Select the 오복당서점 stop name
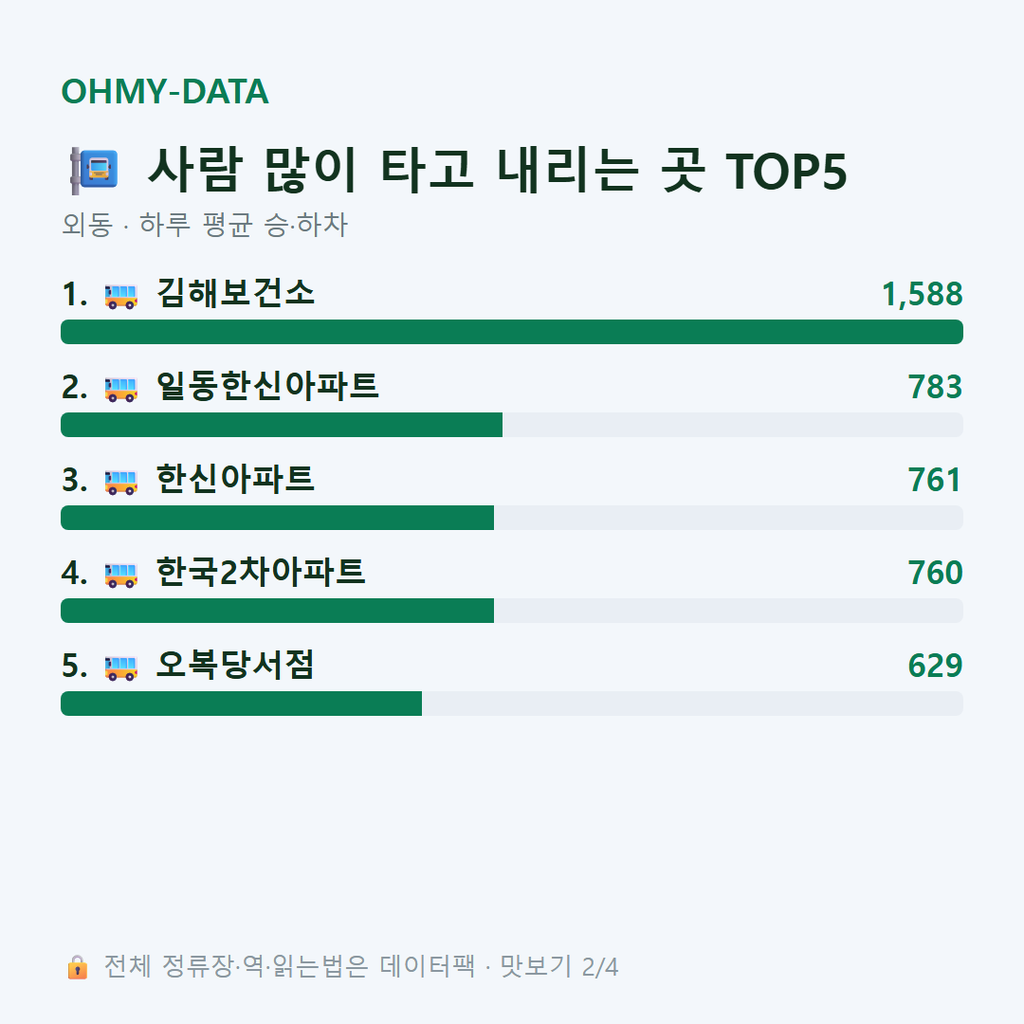This screenshot has height=1024, width=1024. (236, 665)
